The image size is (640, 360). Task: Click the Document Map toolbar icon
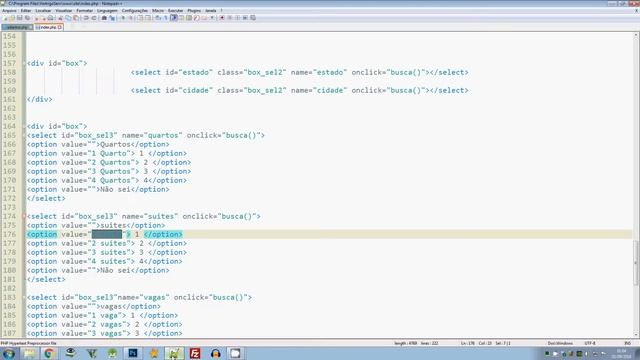189,18
